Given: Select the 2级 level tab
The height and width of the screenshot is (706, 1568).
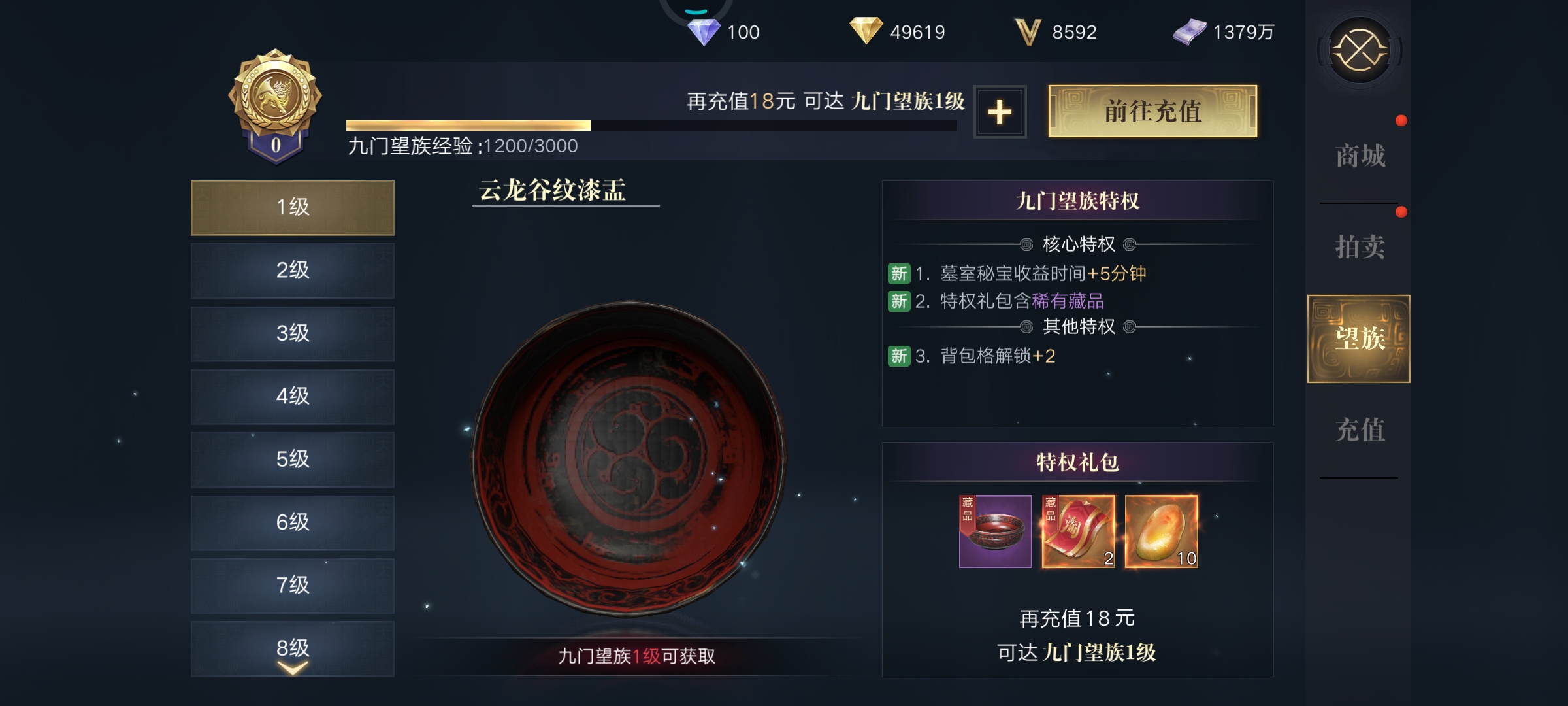Looking at the screenshot, I should pos(293,270).
